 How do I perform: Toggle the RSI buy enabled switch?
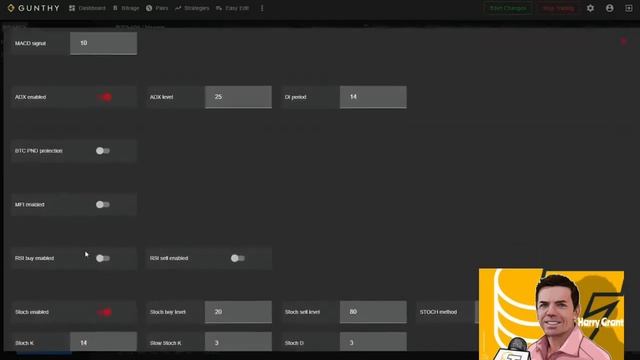pos(103,258)
